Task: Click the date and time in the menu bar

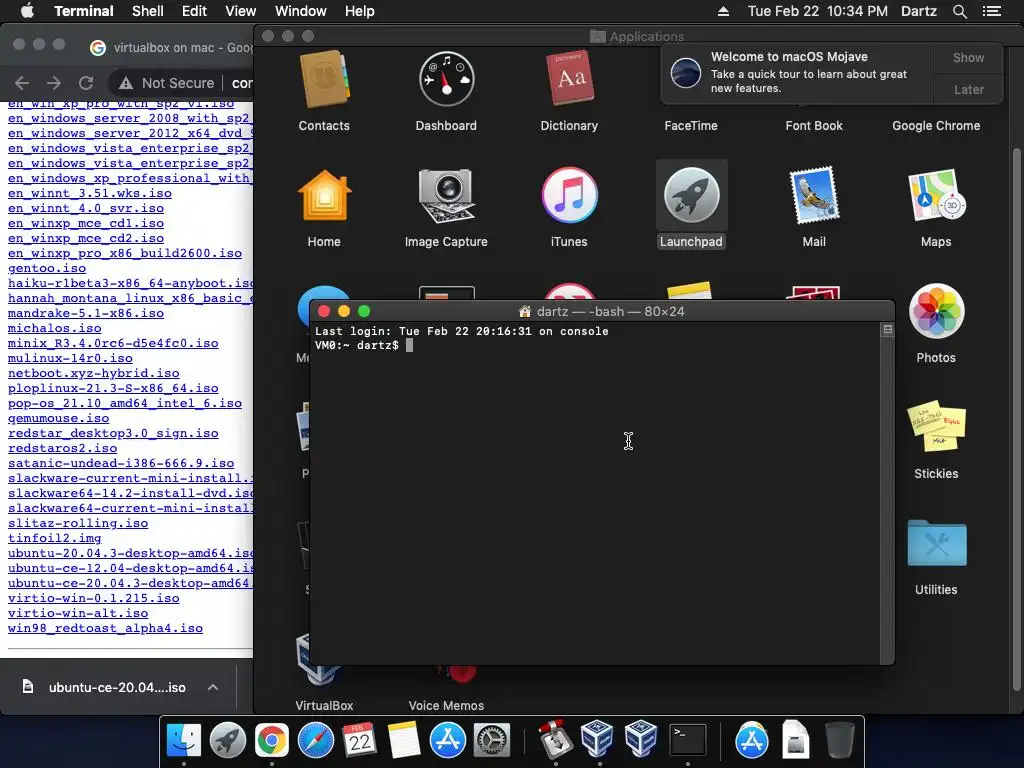Action: (818, 11)
